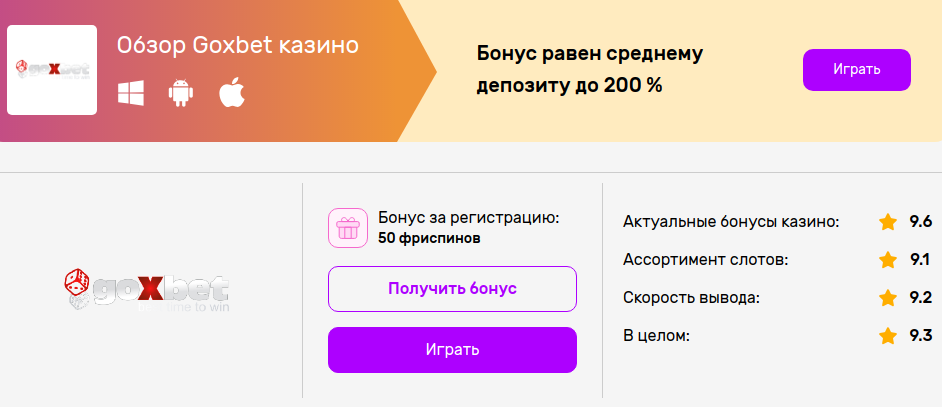Click the star beside rating 9.2
The image size is (942, 407).
click(x=887, y=297)
